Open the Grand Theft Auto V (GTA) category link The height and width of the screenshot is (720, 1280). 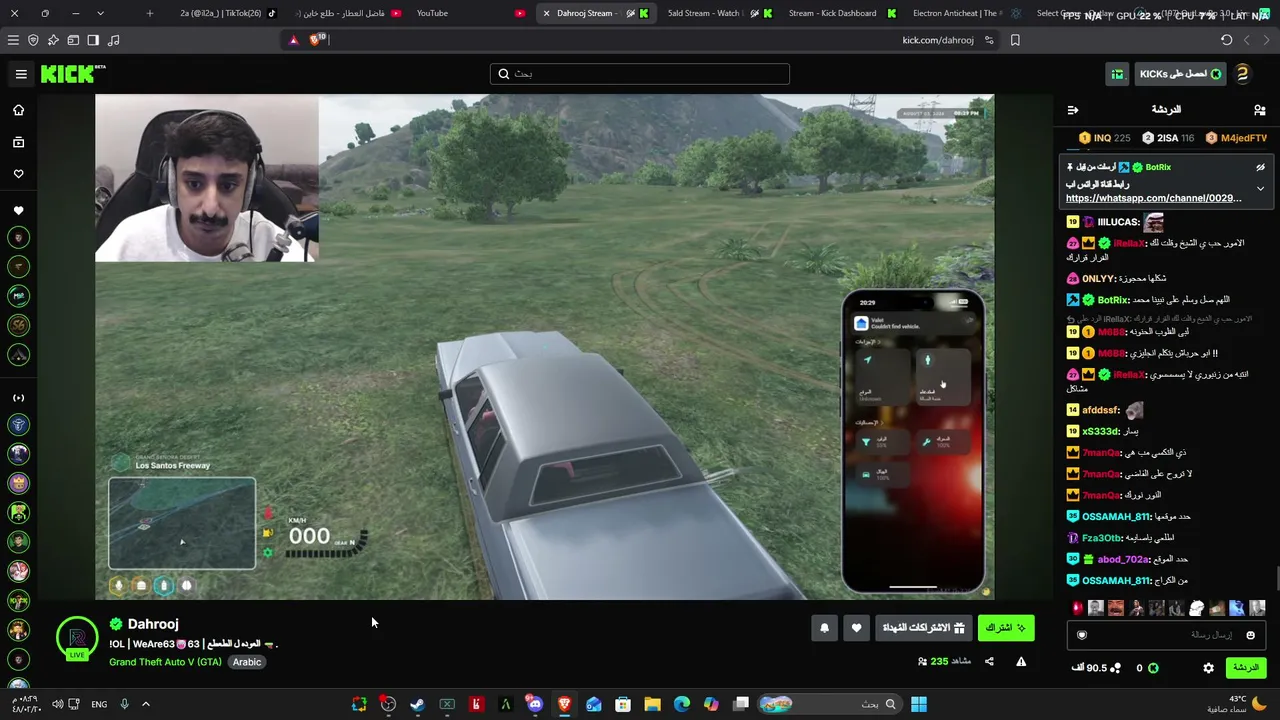point(165,662)
